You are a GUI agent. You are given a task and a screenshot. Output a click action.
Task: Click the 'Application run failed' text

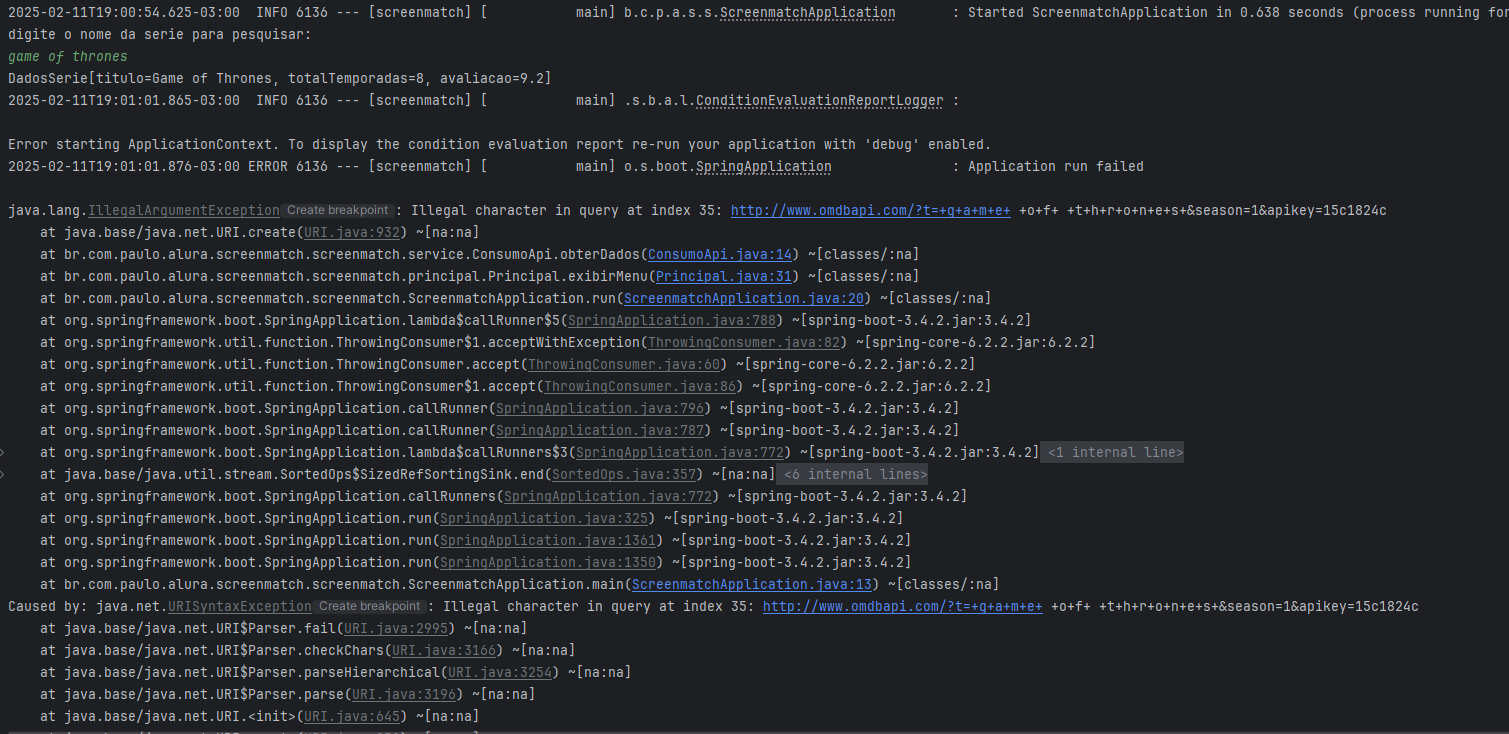1056,167
